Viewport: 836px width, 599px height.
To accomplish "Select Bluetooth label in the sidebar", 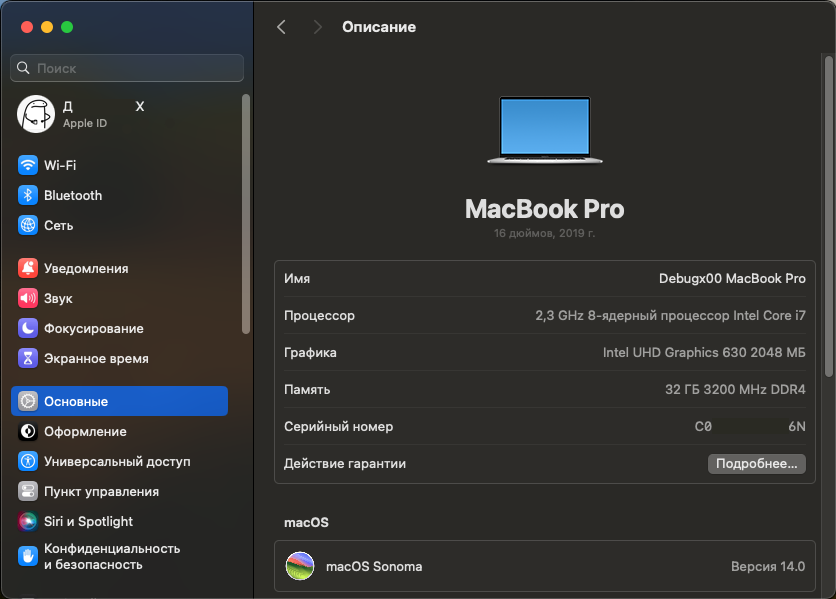I will pyautogui.click(x=73, y=195).
